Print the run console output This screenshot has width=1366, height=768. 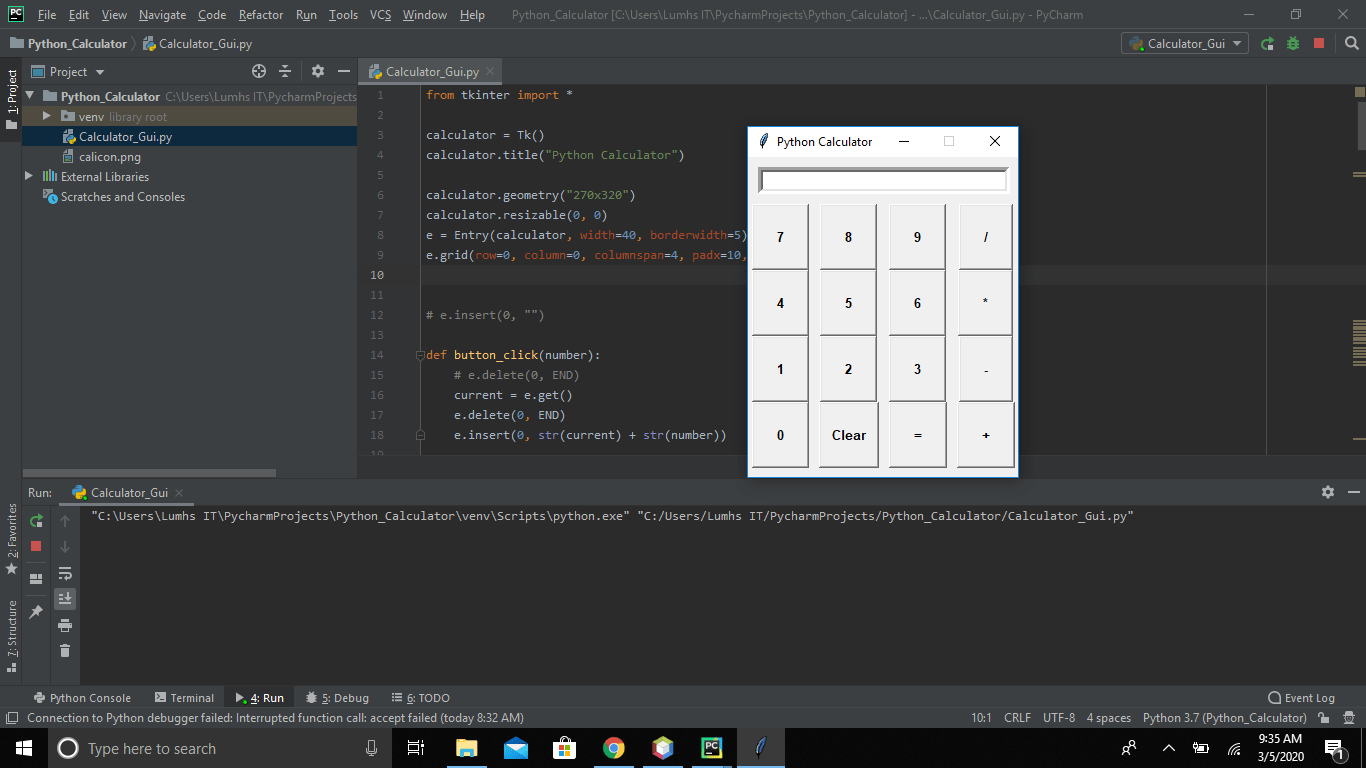point(65,625)
